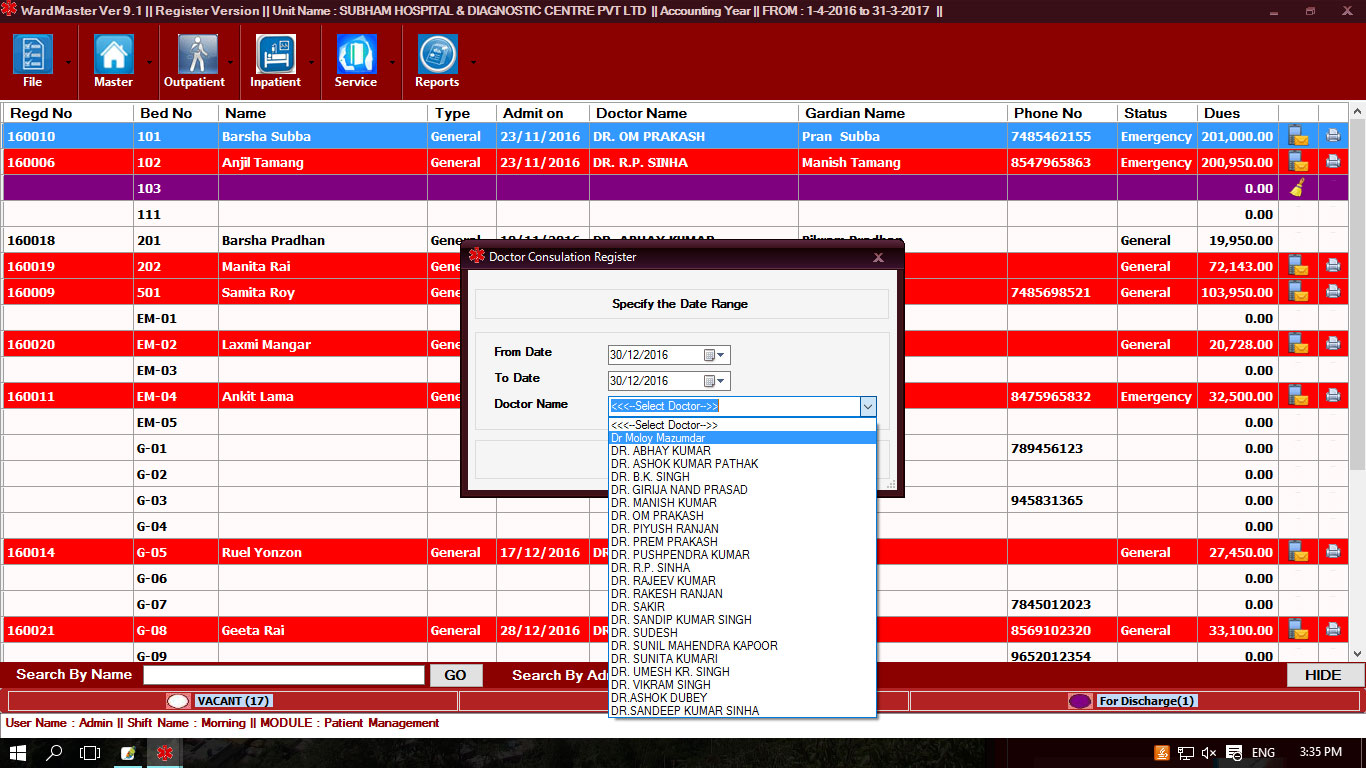Select Dr Moloy Mazumdar from list
1366x768 pixels.
(x=658, y=438)
